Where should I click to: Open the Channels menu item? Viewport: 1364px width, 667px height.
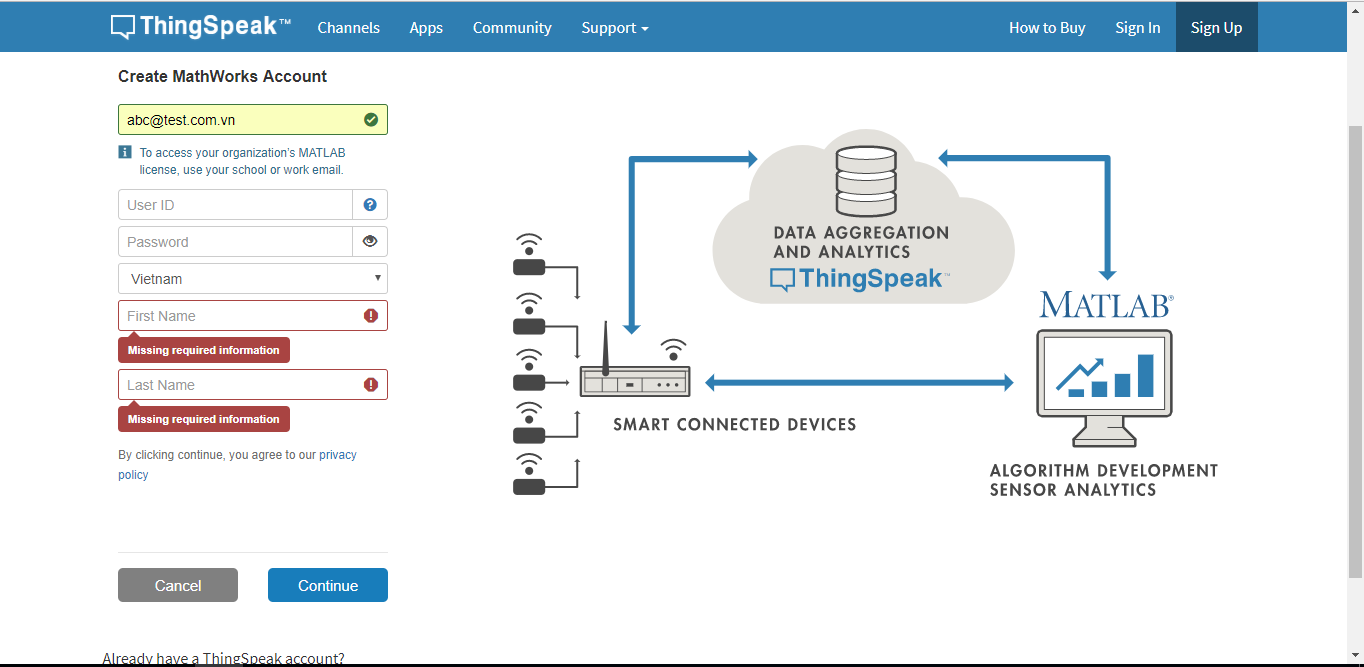pyautogui.click(x=348, y=28)
